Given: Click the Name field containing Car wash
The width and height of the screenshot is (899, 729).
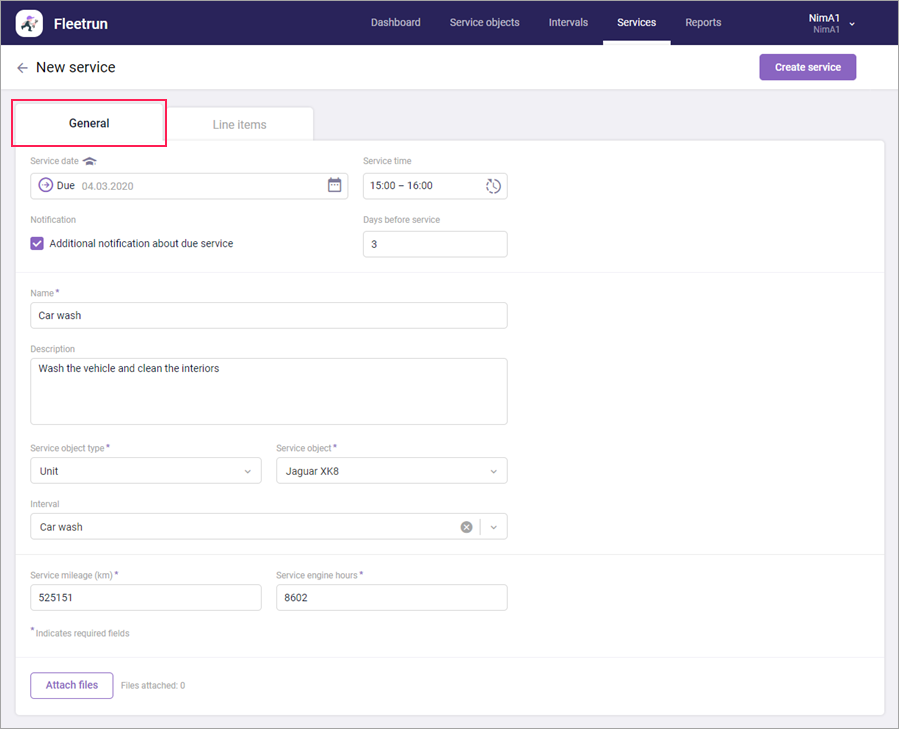Looking at the screenshot, I should click(269, 315).
